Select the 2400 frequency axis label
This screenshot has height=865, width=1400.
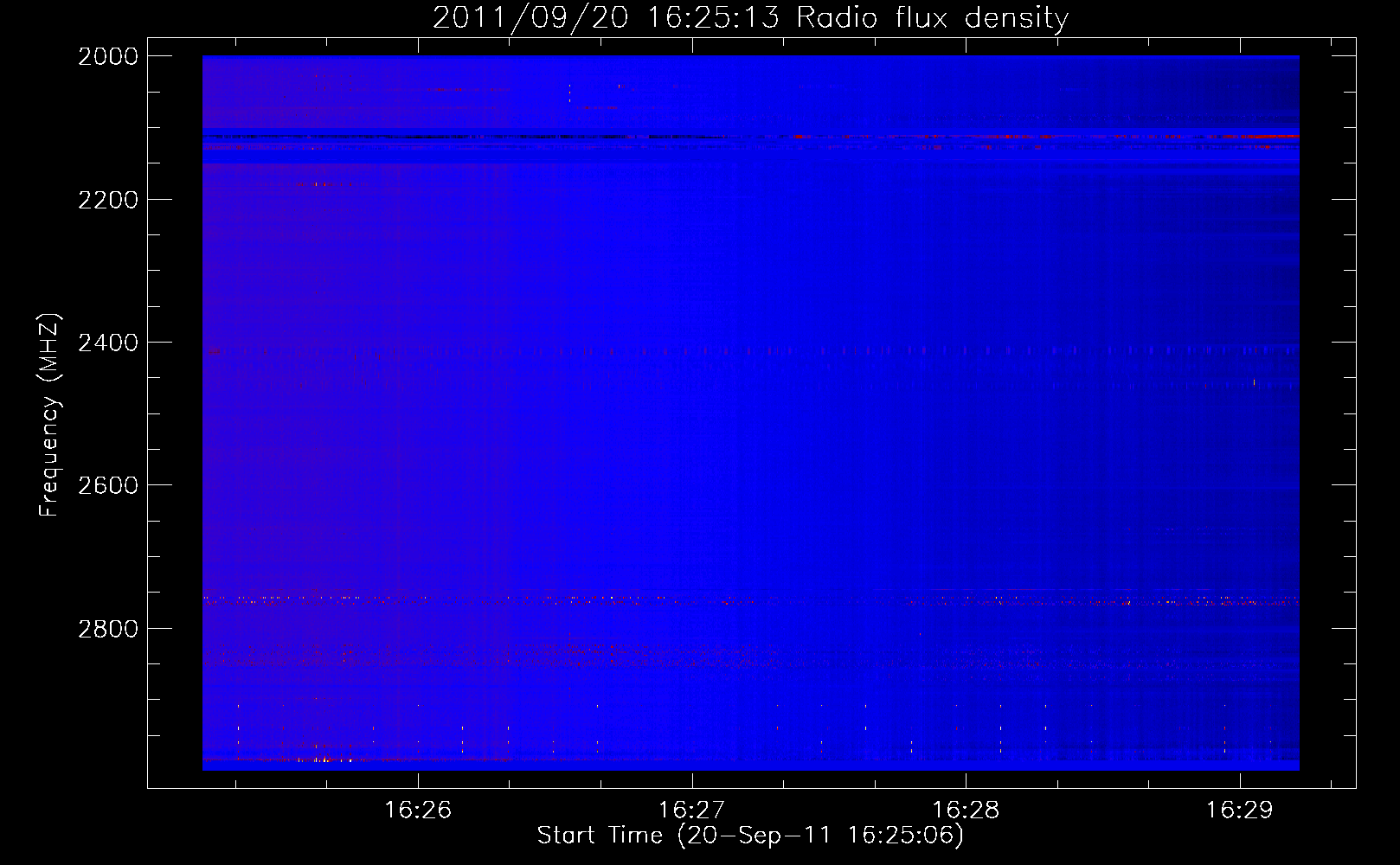click(x=108, y=343)
